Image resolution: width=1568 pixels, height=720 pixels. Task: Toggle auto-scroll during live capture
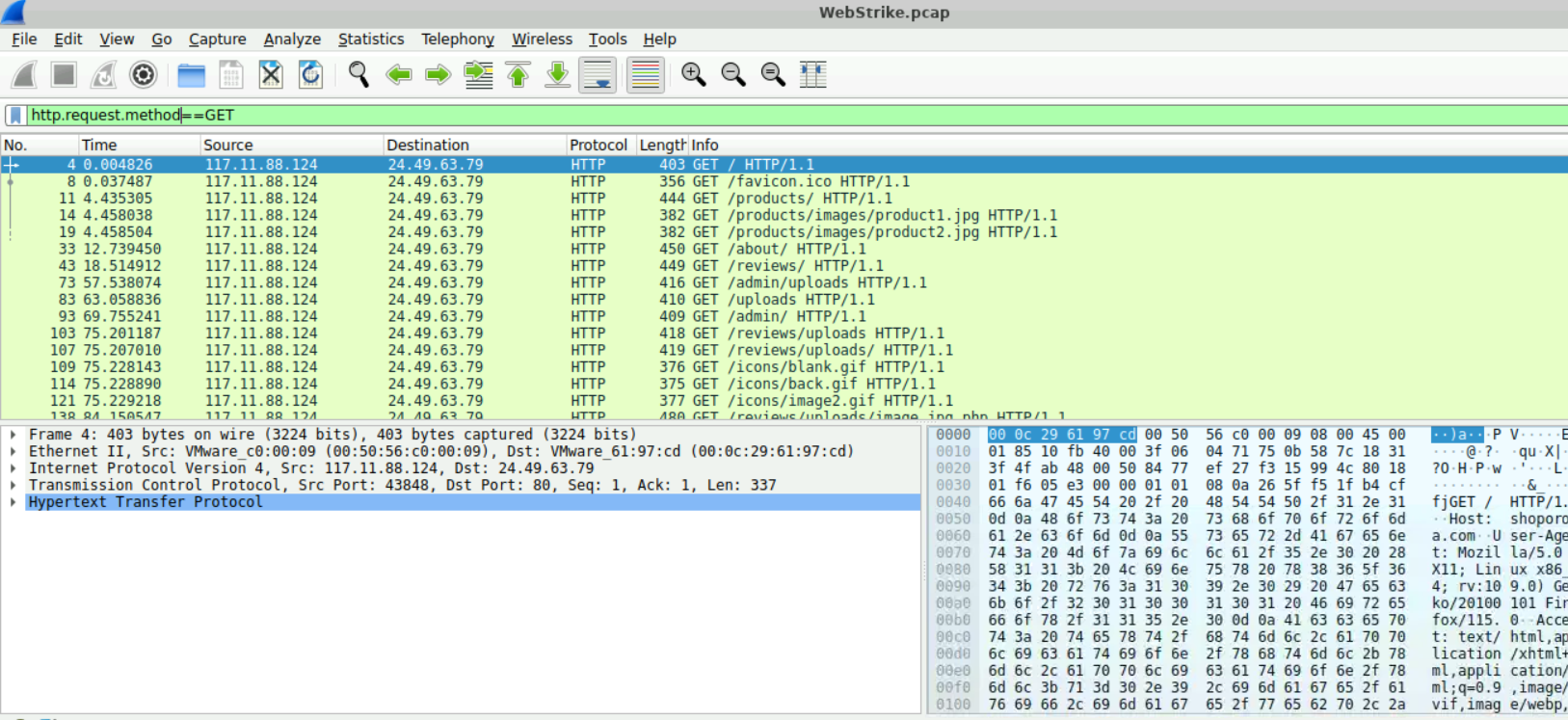(x=598, y=75)
